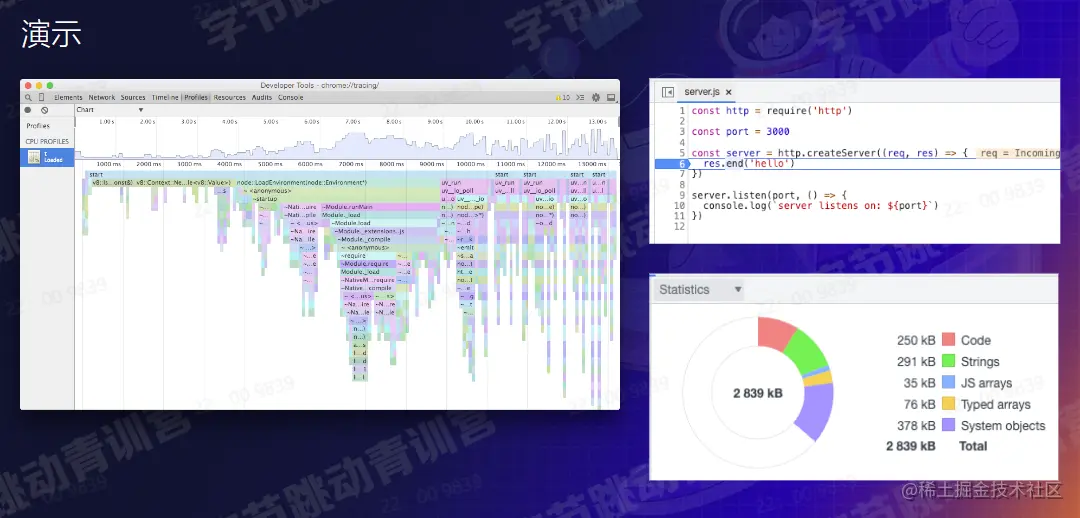The width and height of the screenshot is (1080, 518).
Task: Click the Typed arrays legend color swatch
Action: [948, 404]
